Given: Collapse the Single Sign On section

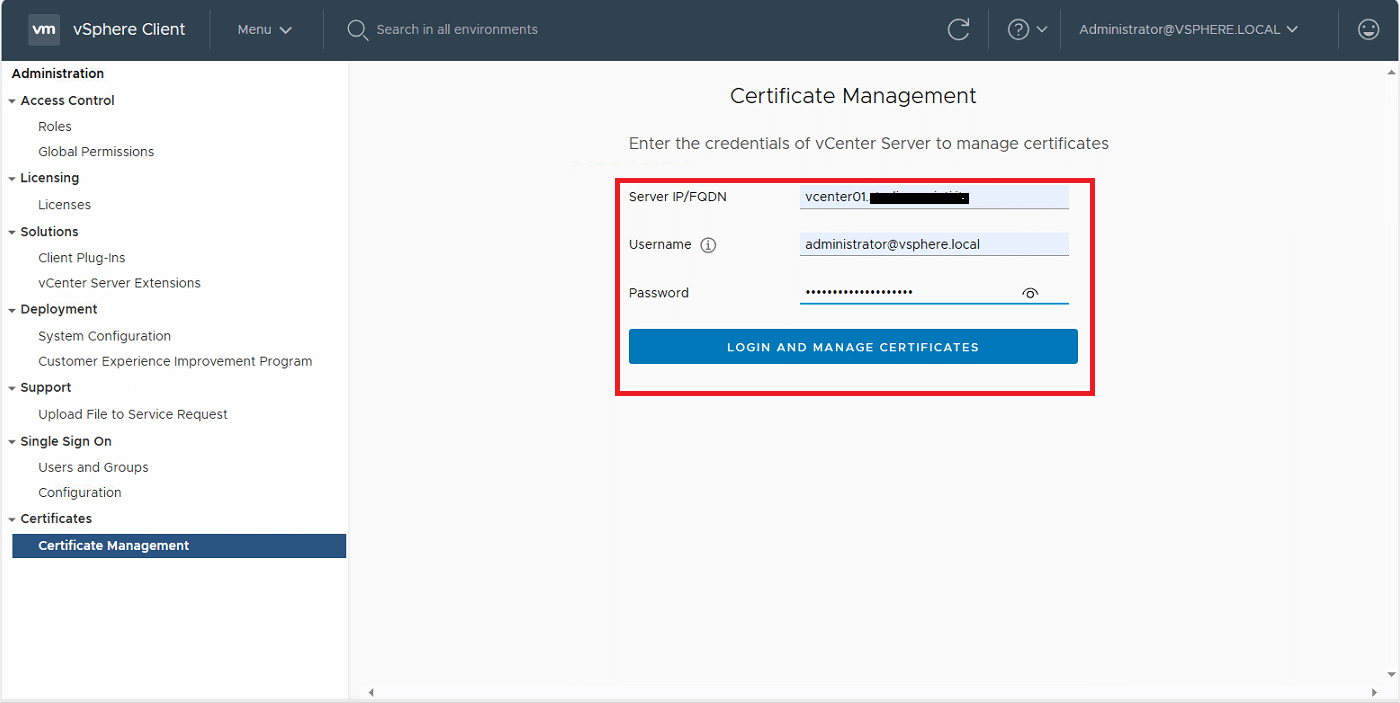Looking at the screenshot, I should (12, 442).
